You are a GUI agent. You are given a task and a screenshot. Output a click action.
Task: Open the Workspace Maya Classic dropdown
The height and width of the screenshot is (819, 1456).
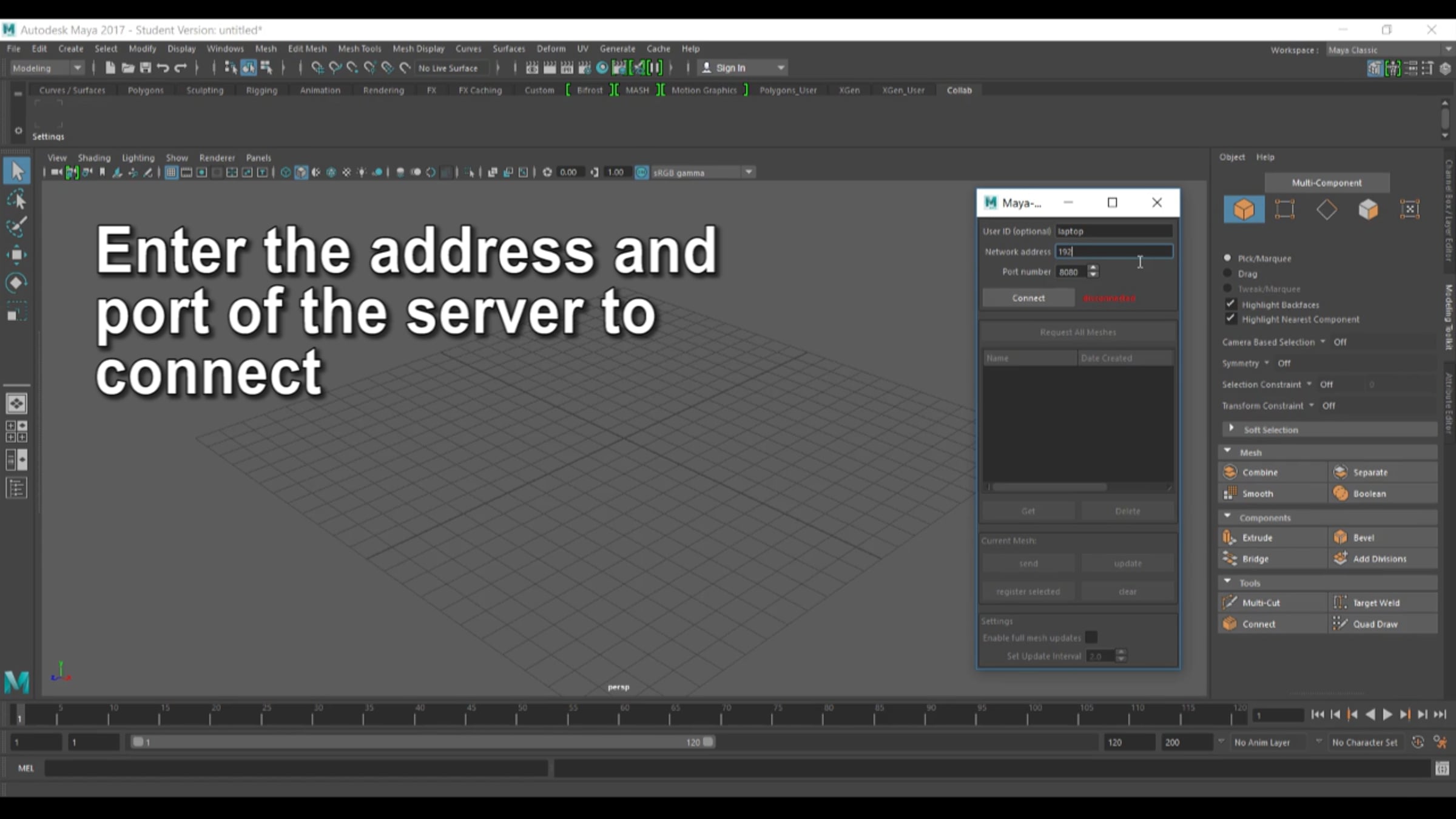pos(1388,50)
